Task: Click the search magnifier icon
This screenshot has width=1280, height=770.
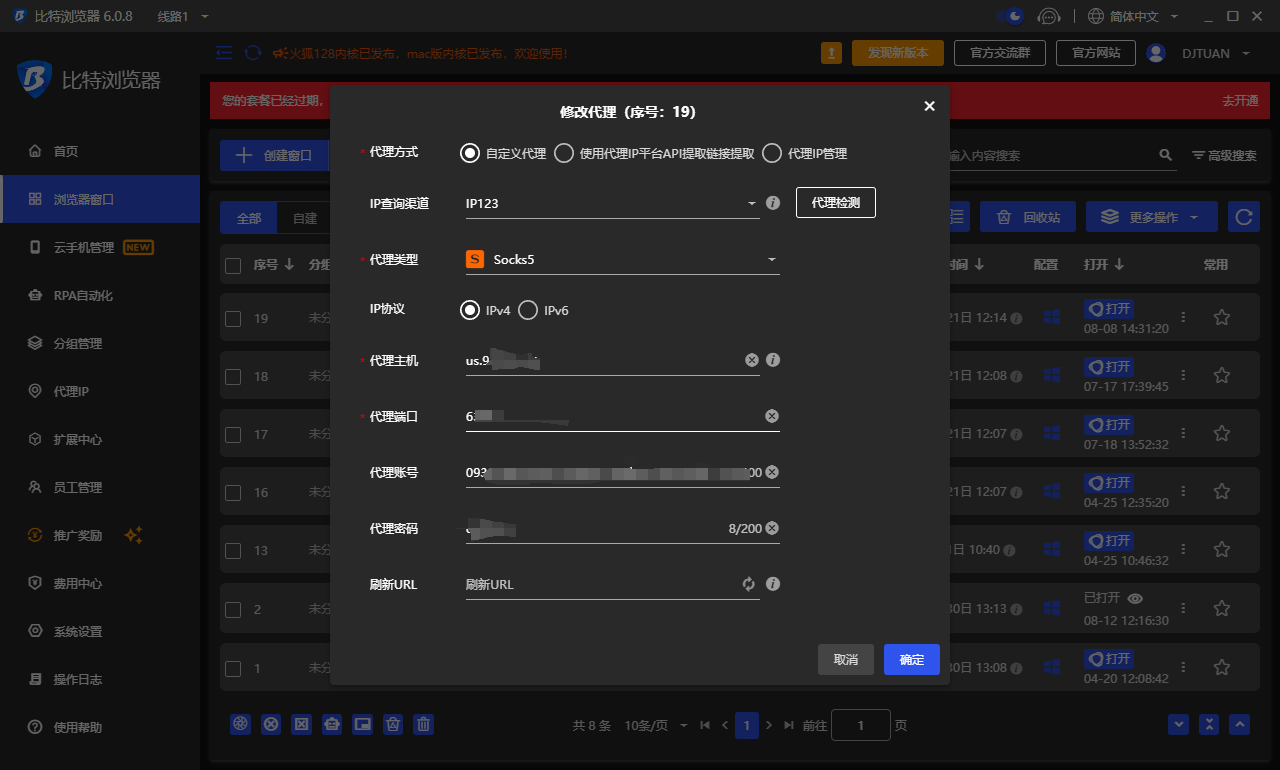Action: click(x=1165, y=155)
